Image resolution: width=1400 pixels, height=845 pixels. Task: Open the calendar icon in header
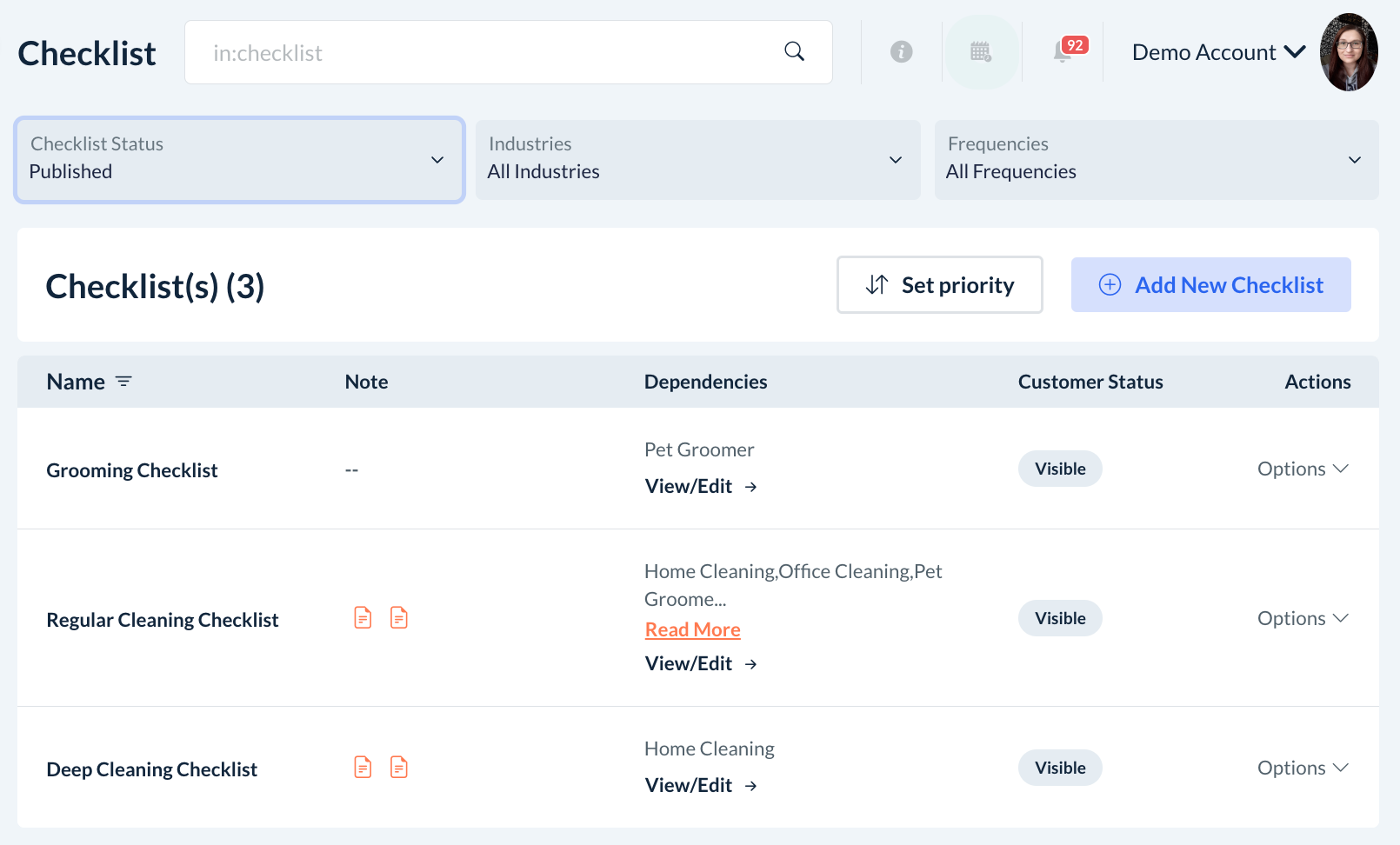pos(981,52)
